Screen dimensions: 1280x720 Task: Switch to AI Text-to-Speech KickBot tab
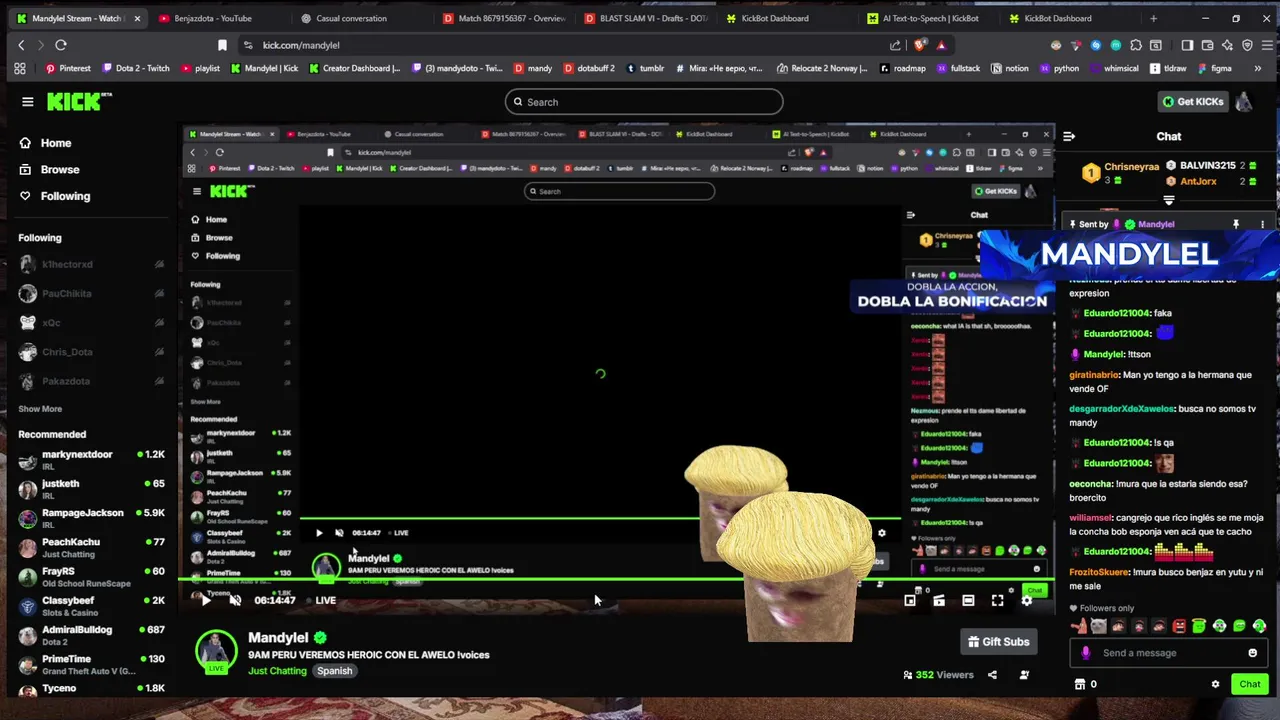(924, 18)
